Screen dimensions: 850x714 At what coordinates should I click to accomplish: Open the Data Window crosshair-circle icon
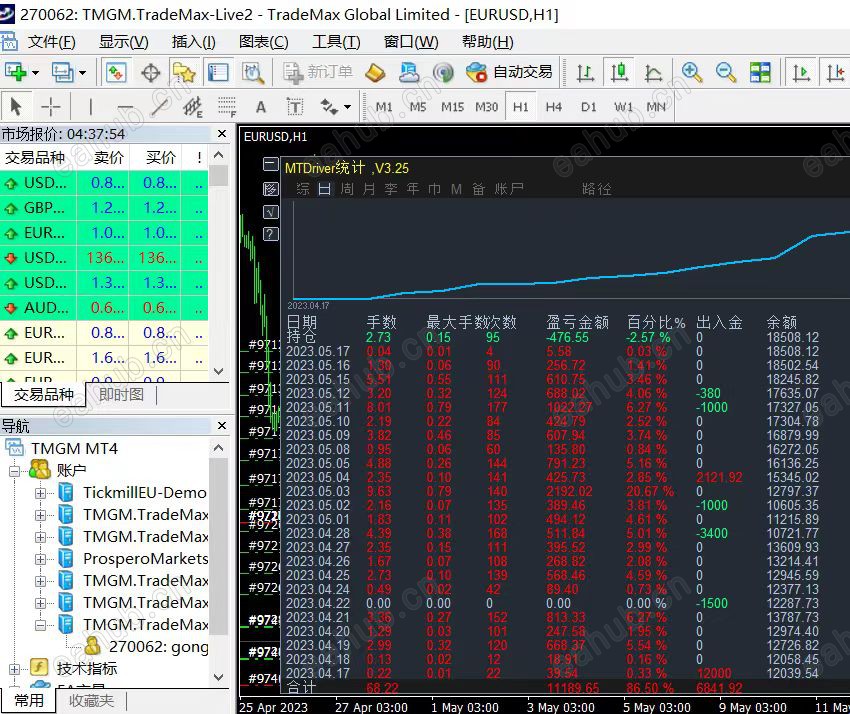pos(151,72)
